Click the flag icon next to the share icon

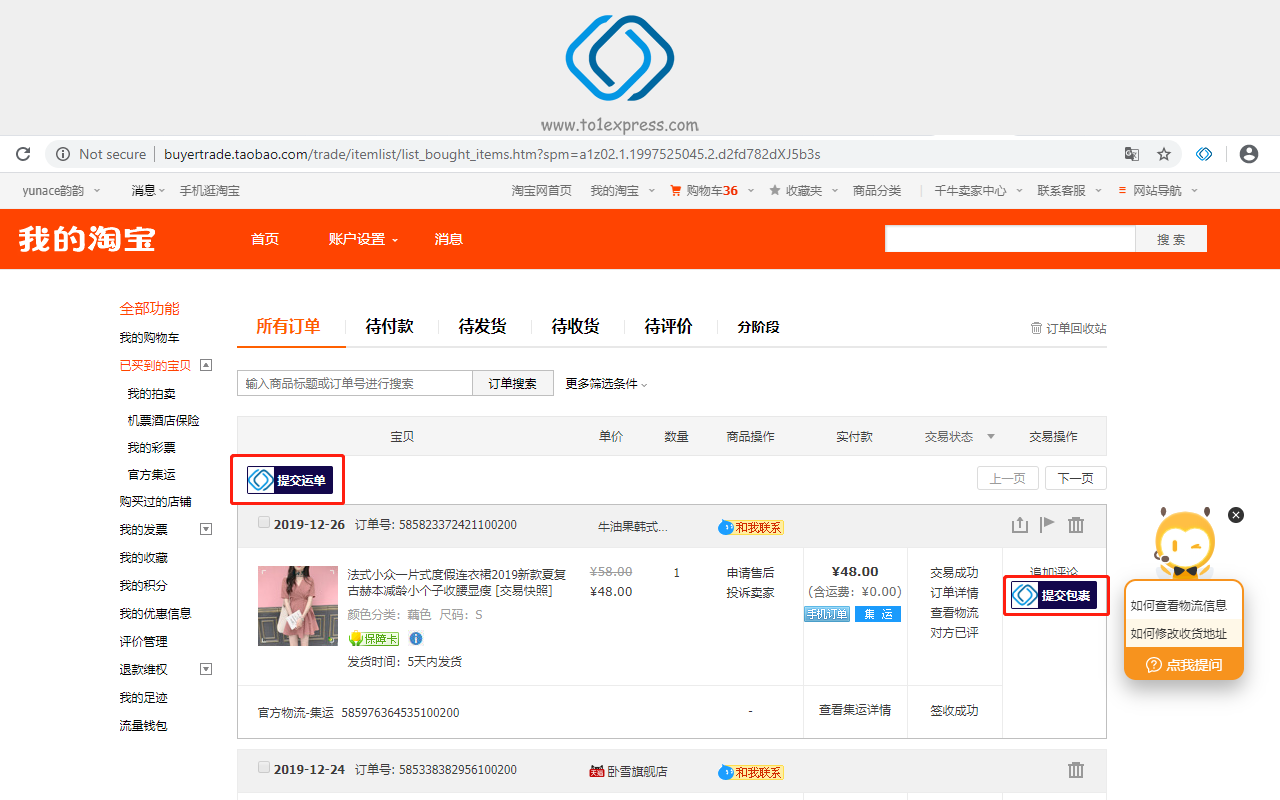pyautogui.click(x=1048, y=524)
